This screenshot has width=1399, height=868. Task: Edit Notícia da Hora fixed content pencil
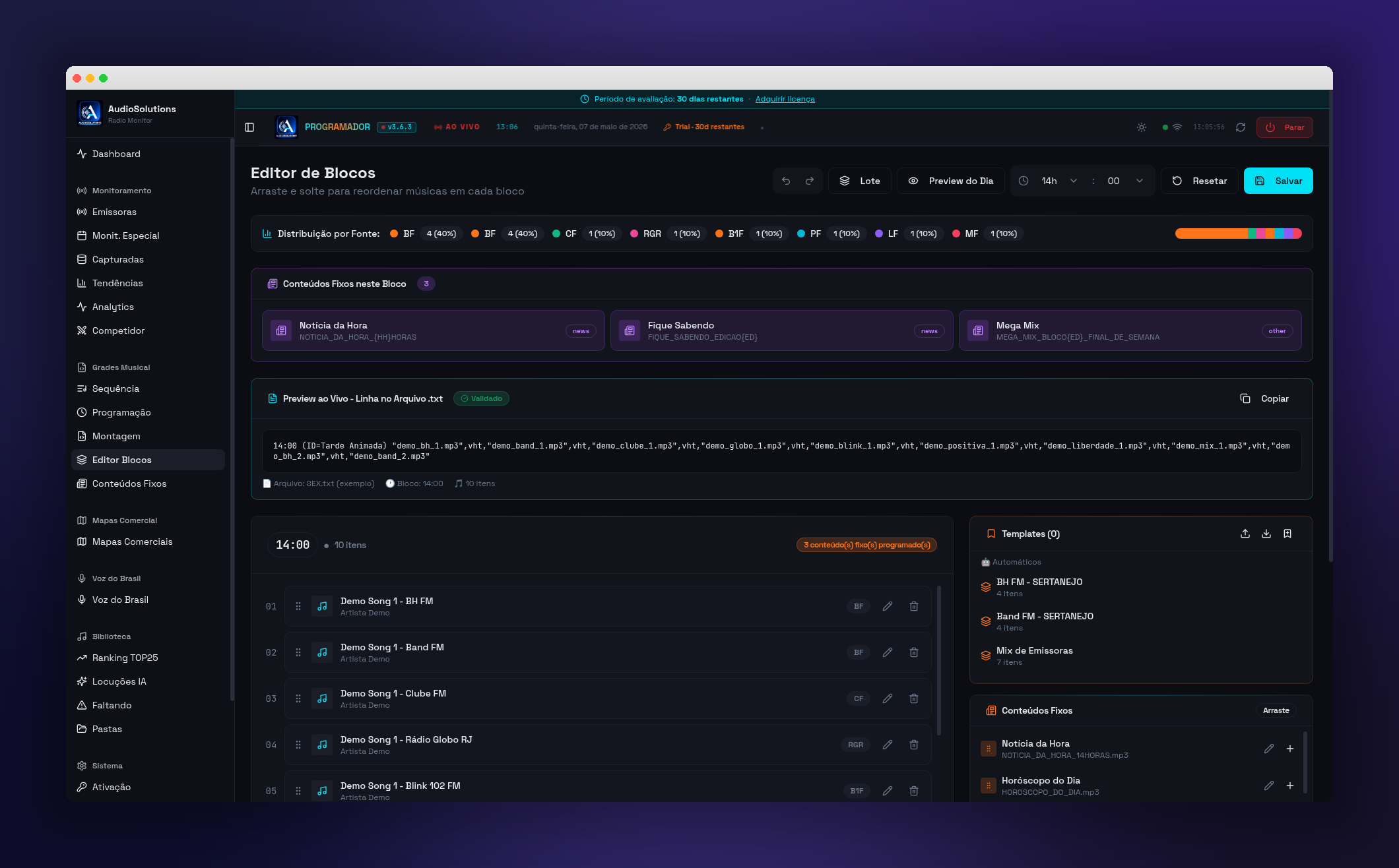(x=1269, y=749)
